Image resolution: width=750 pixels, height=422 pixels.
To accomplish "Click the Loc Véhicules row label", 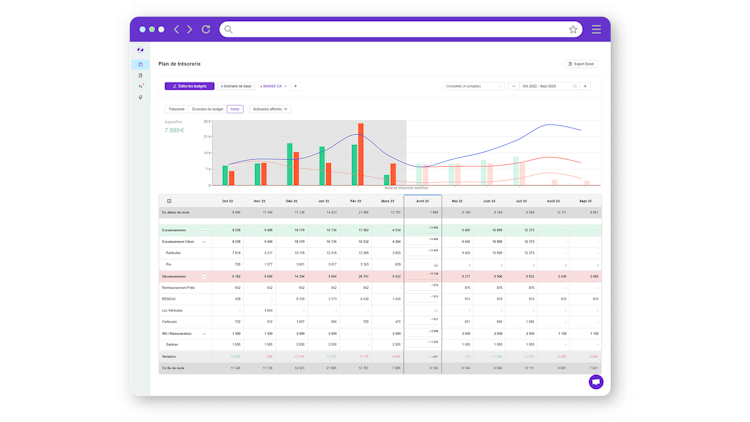I will (172, 311).
